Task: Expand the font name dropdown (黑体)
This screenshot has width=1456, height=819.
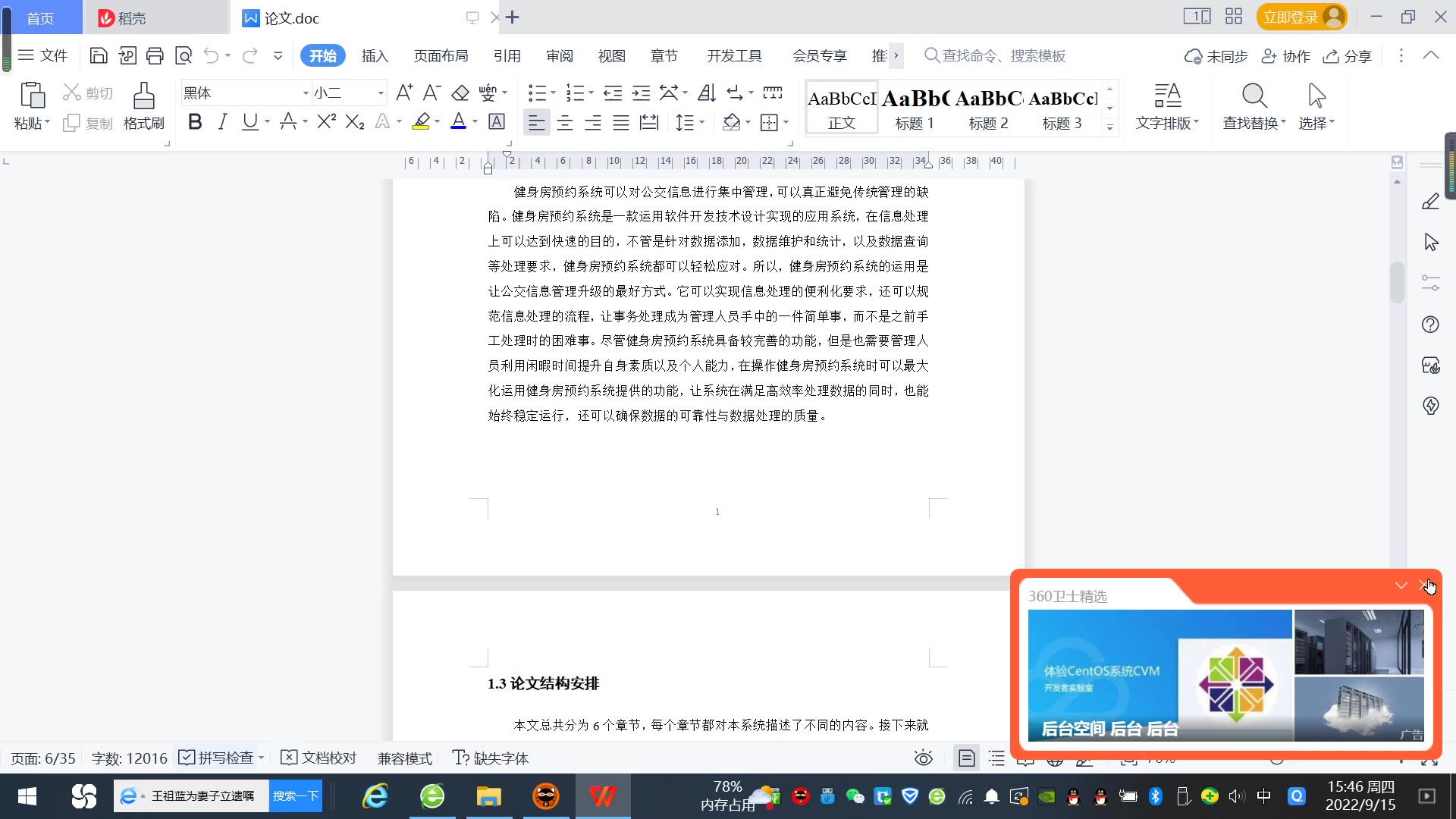Action: point(306,93)
